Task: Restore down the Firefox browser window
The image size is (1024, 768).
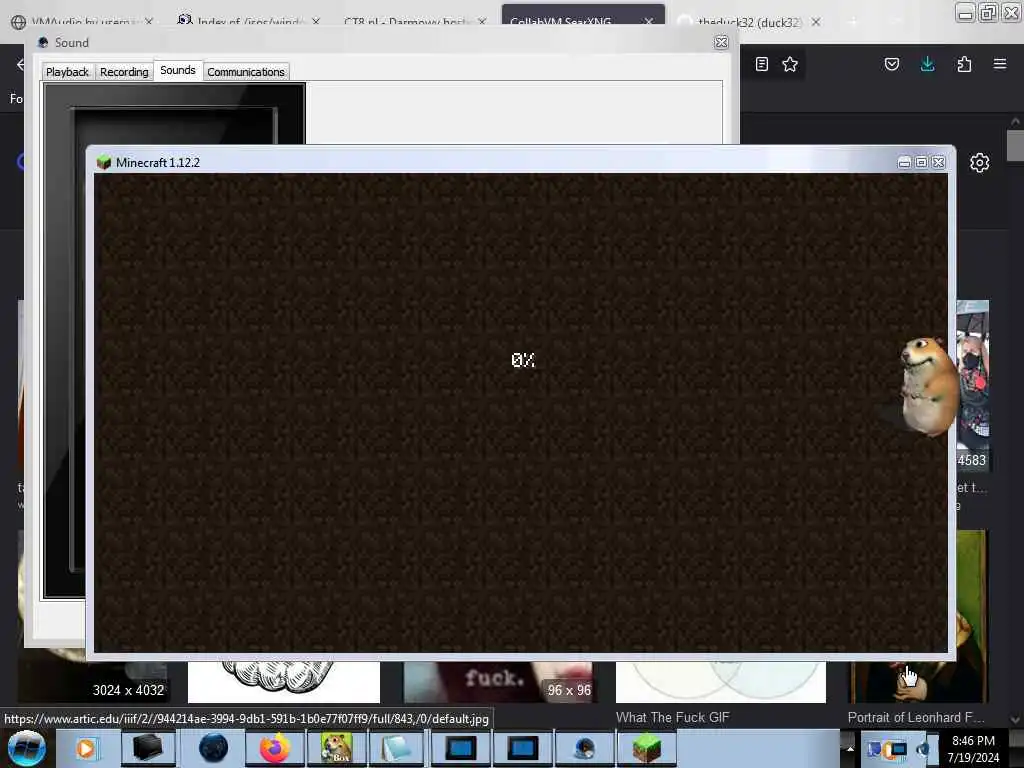Action: [x=988, y=12]
